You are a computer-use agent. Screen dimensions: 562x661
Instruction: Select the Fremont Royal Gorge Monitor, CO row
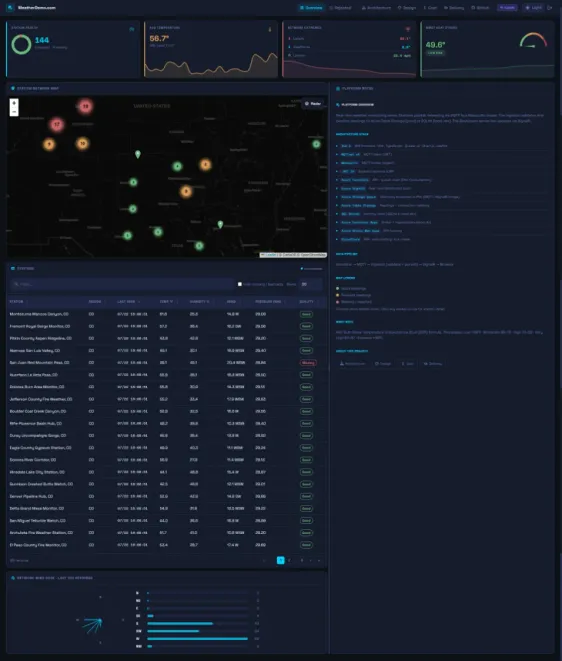(167, 326)
